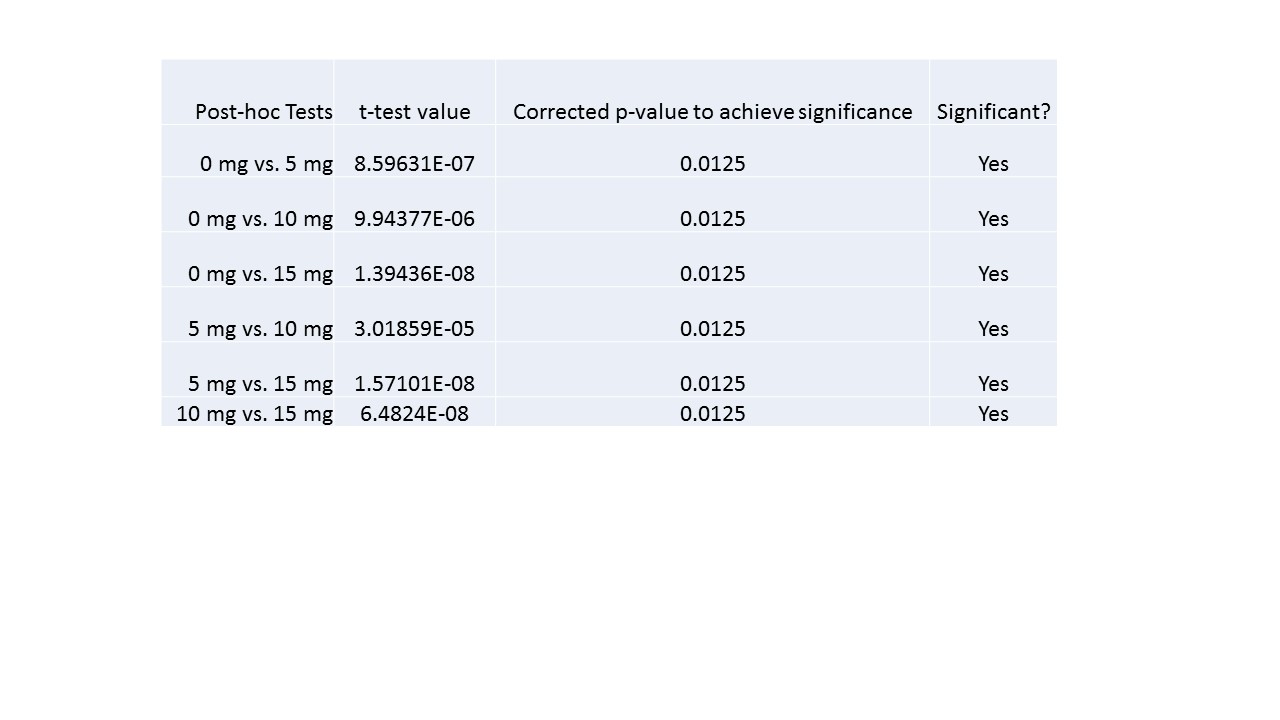Select "Yes" in the 5 mg vs. 15 mg row

tap(993, 384)
